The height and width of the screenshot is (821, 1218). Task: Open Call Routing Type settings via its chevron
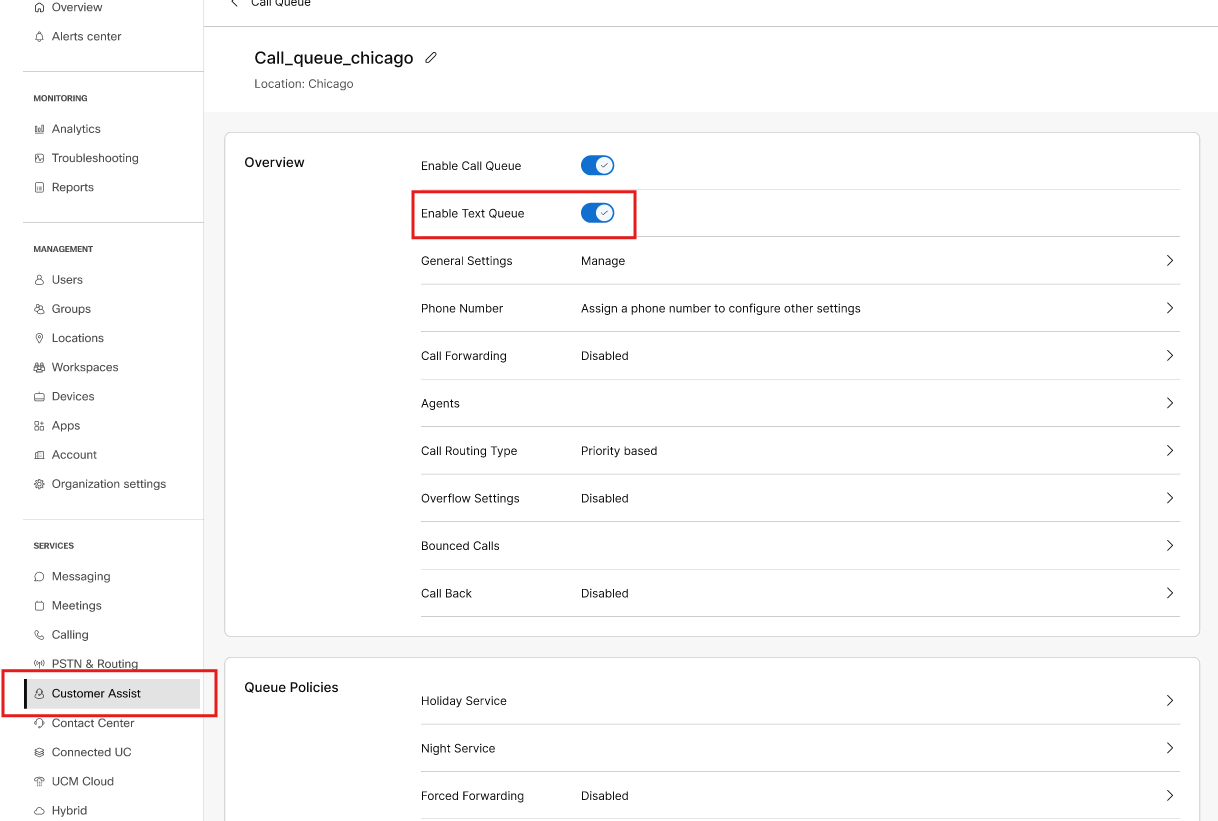[1169, 450]
